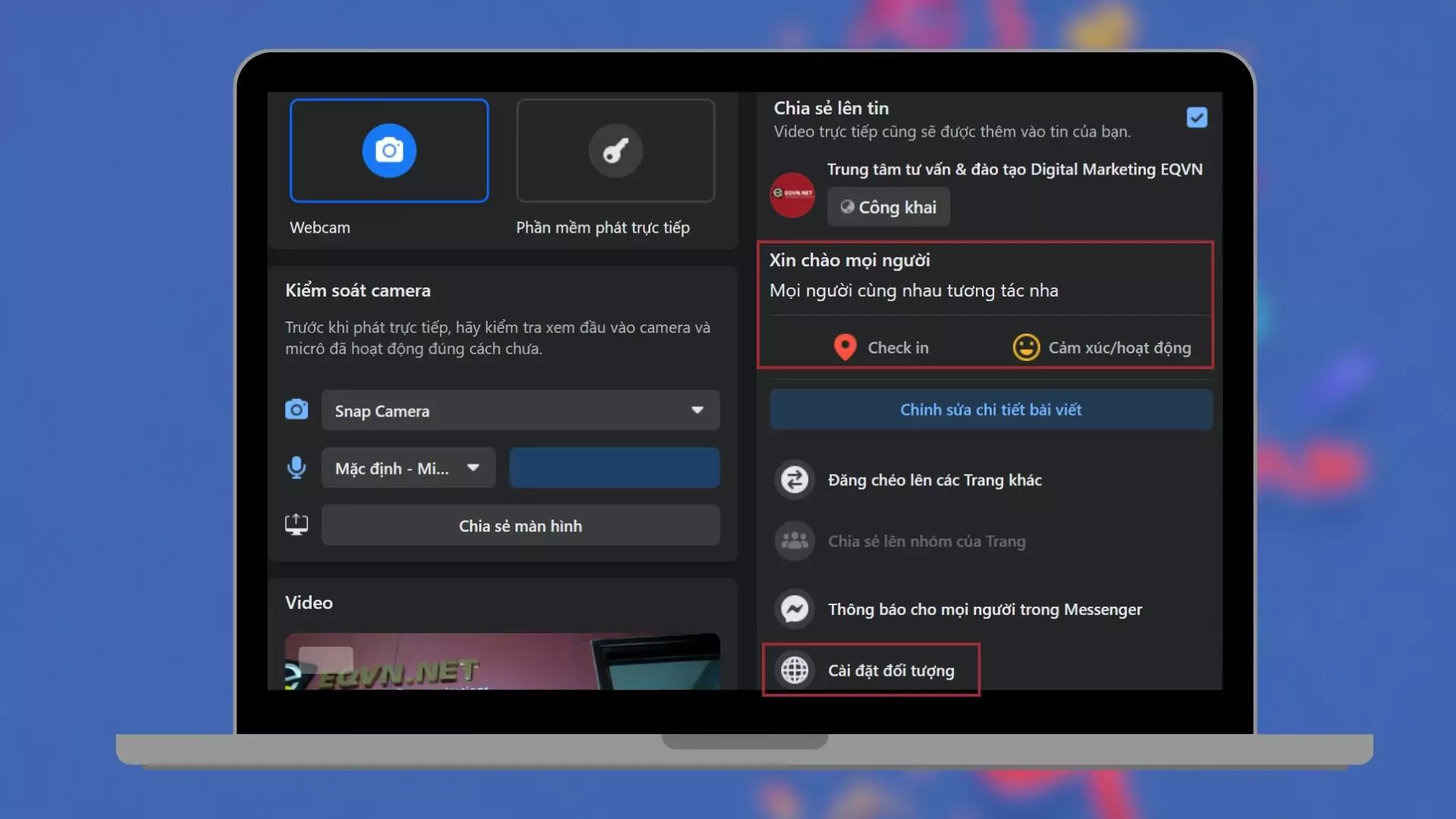1456x819 pixels.
Task: Select Thông báo cho mọi người trong Messenger
Action: coord(984,609)
